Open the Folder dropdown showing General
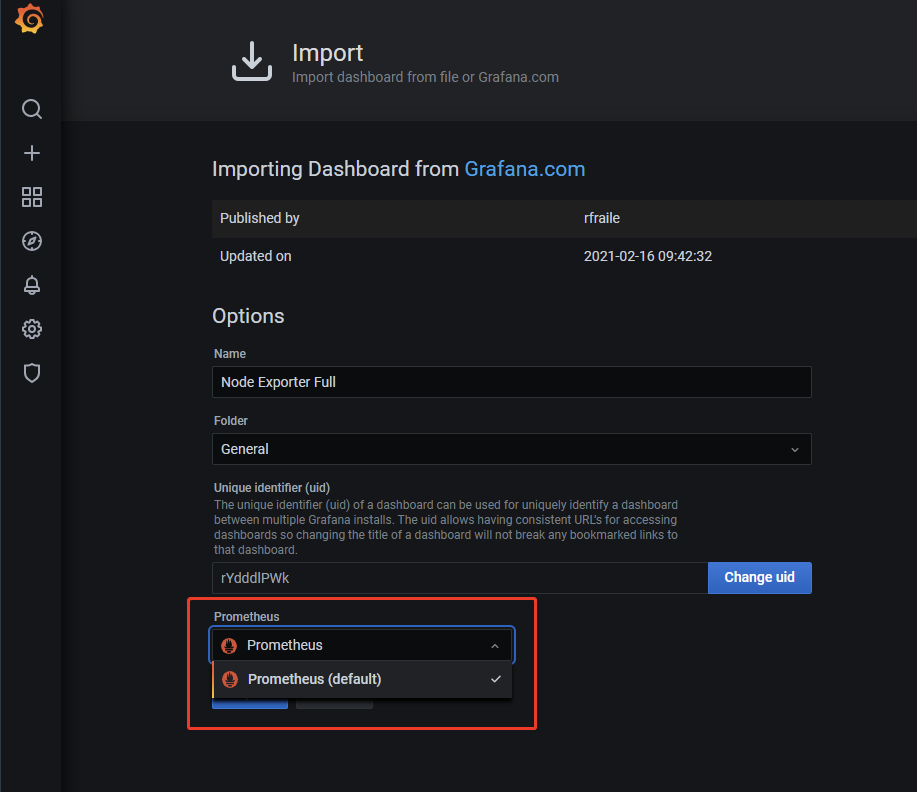 512,449
